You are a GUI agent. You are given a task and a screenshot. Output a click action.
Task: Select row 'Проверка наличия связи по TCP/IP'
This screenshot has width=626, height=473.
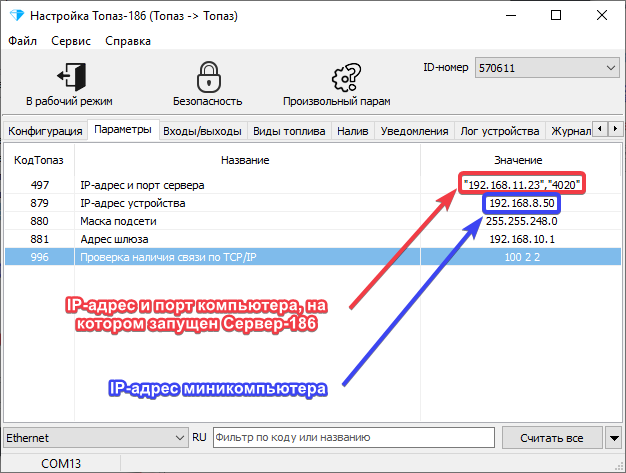click(x=313, y=257)
